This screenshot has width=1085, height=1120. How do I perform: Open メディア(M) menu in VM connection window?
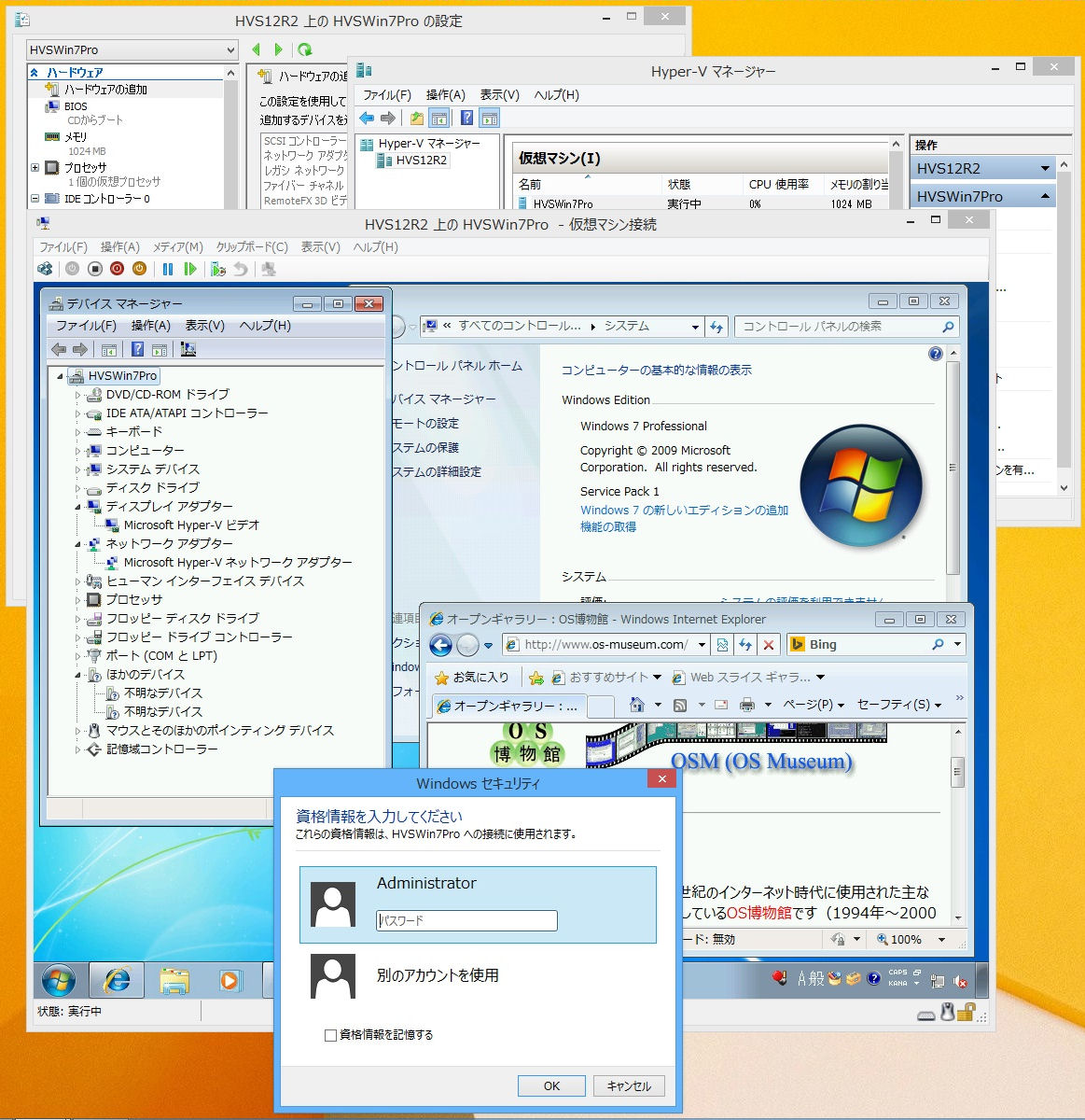[177, 247]
